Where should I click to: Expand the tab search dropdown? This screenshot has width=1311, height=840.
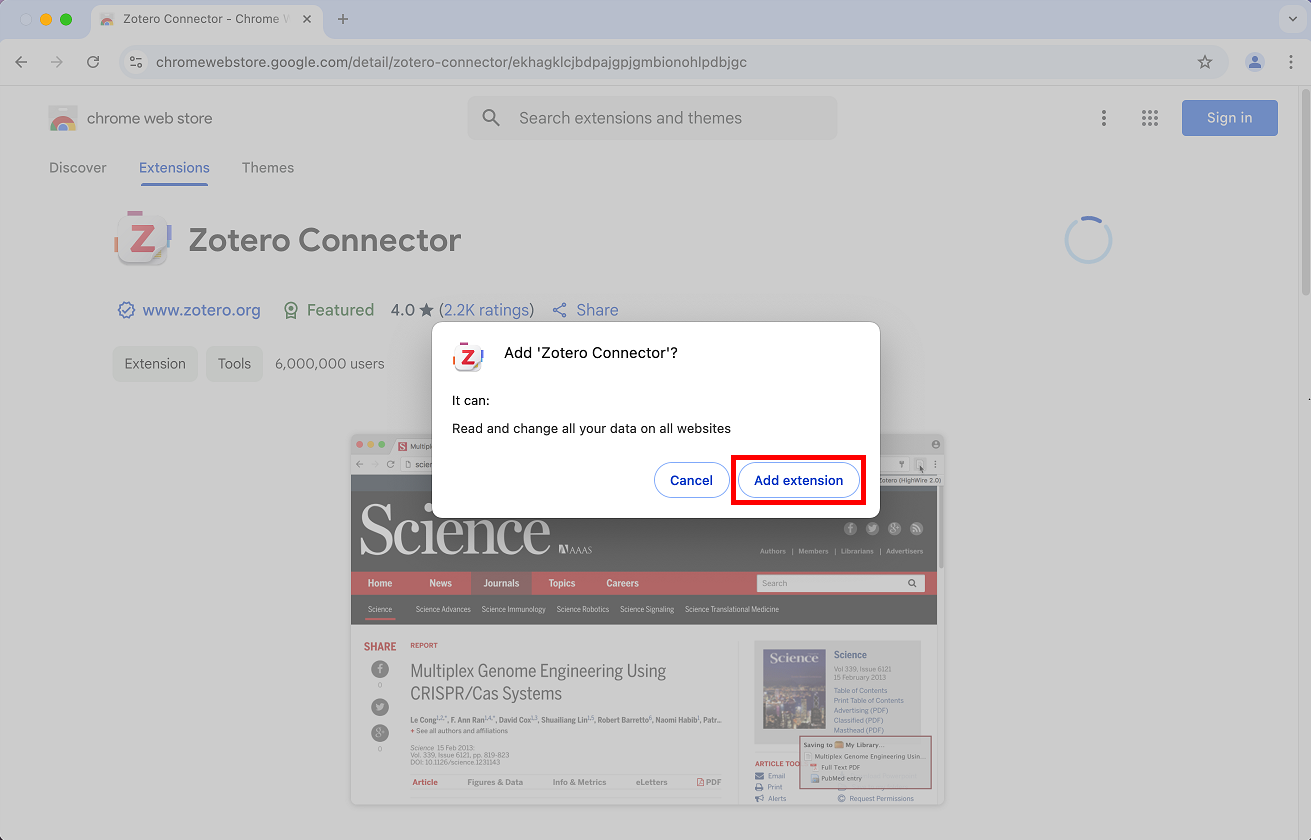click(1291, 19)
